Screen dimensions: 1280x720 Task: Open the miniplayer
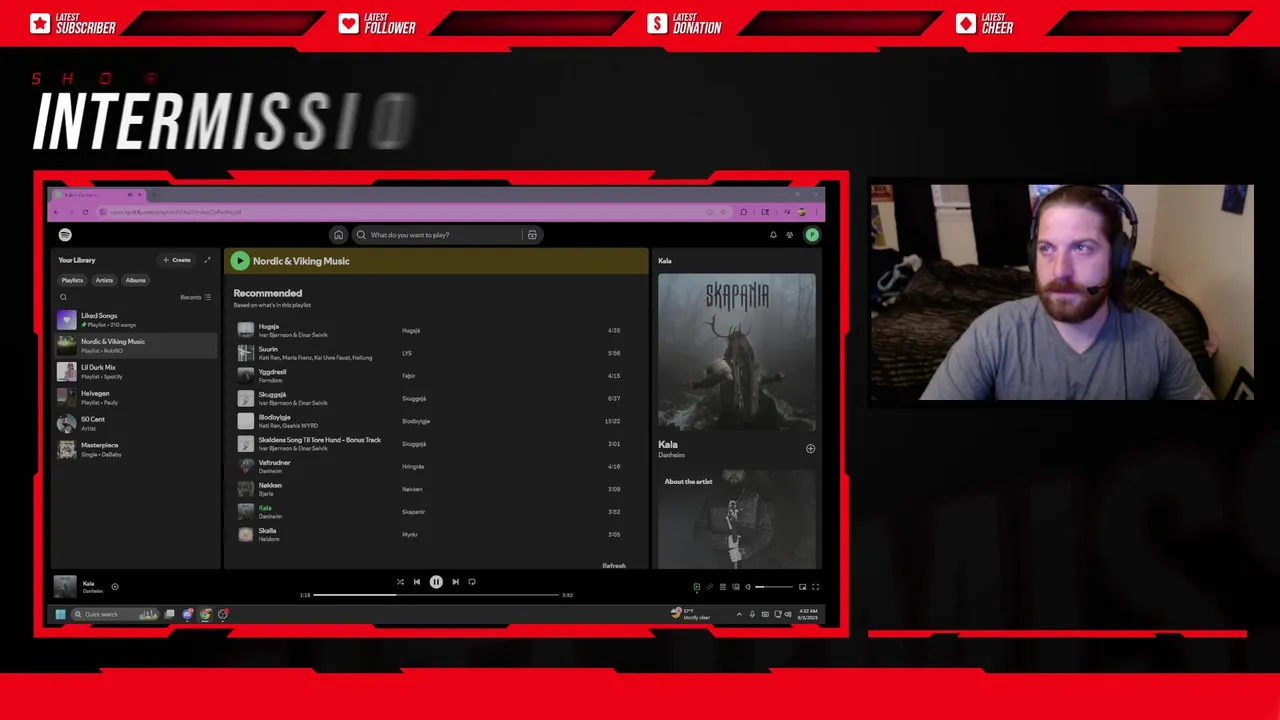[802, 587]
